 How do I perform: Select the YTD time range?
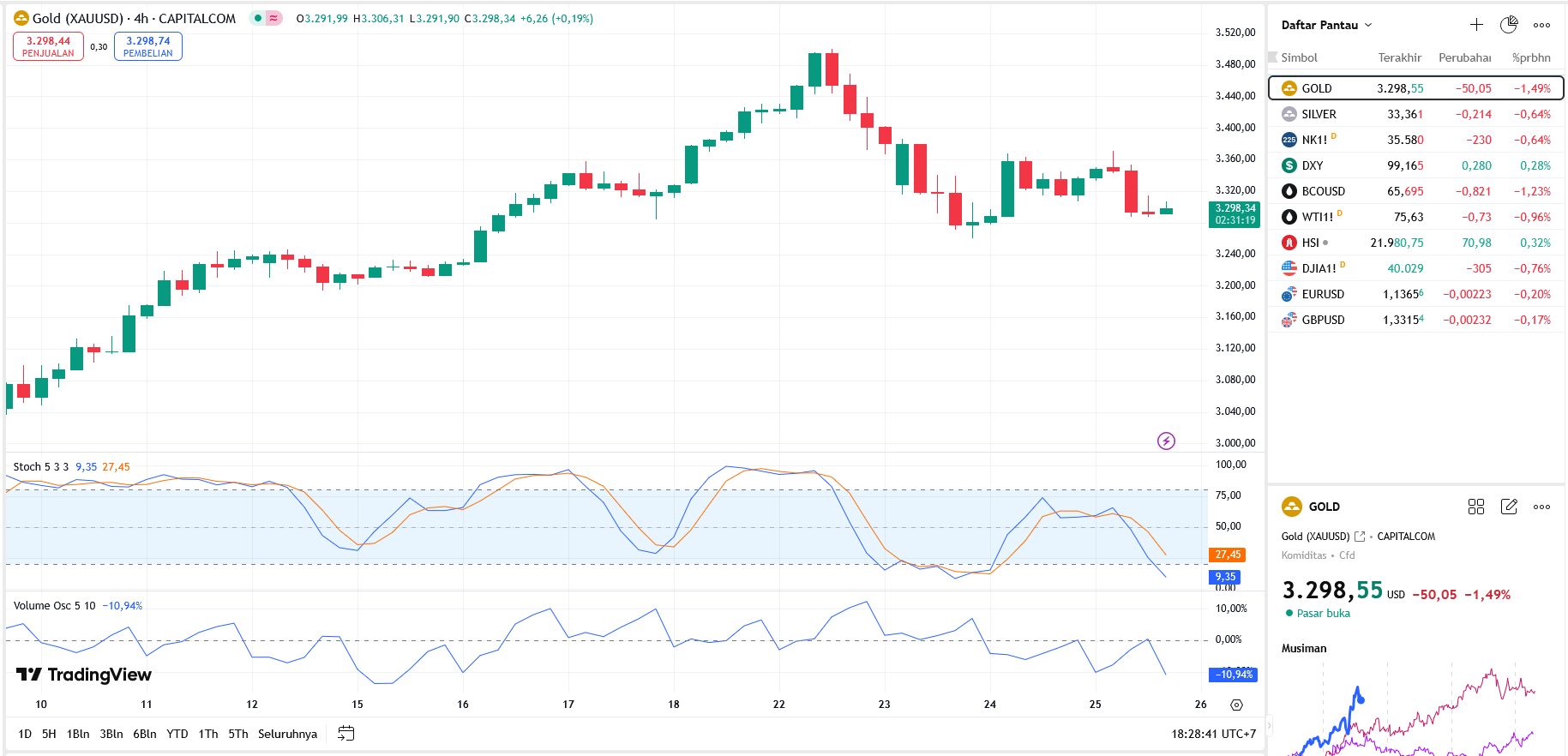click(177, 734)
